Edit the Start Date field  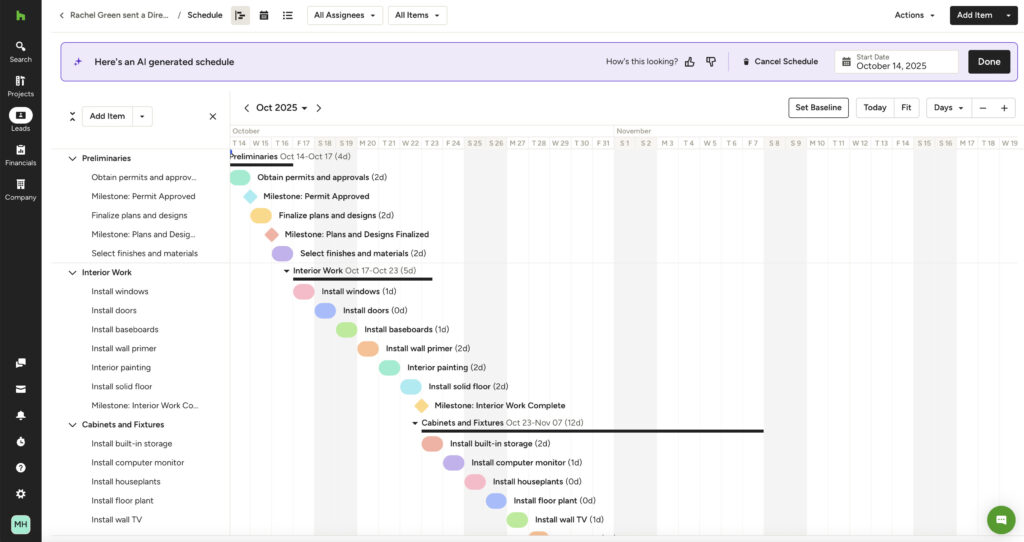(x=896, y=62)
